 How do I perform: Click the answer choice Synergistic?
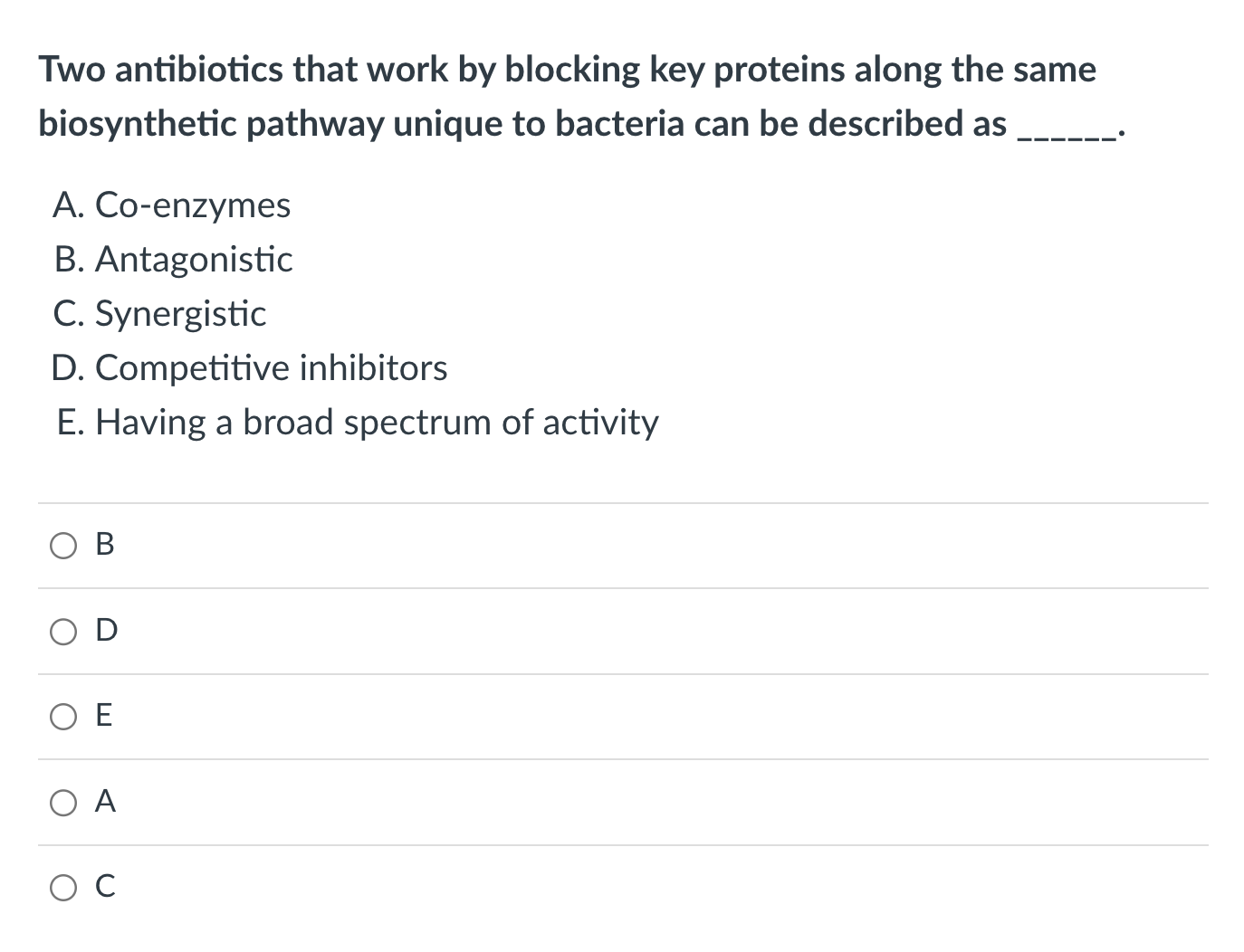pyautogui.click(x=160, y=314)
